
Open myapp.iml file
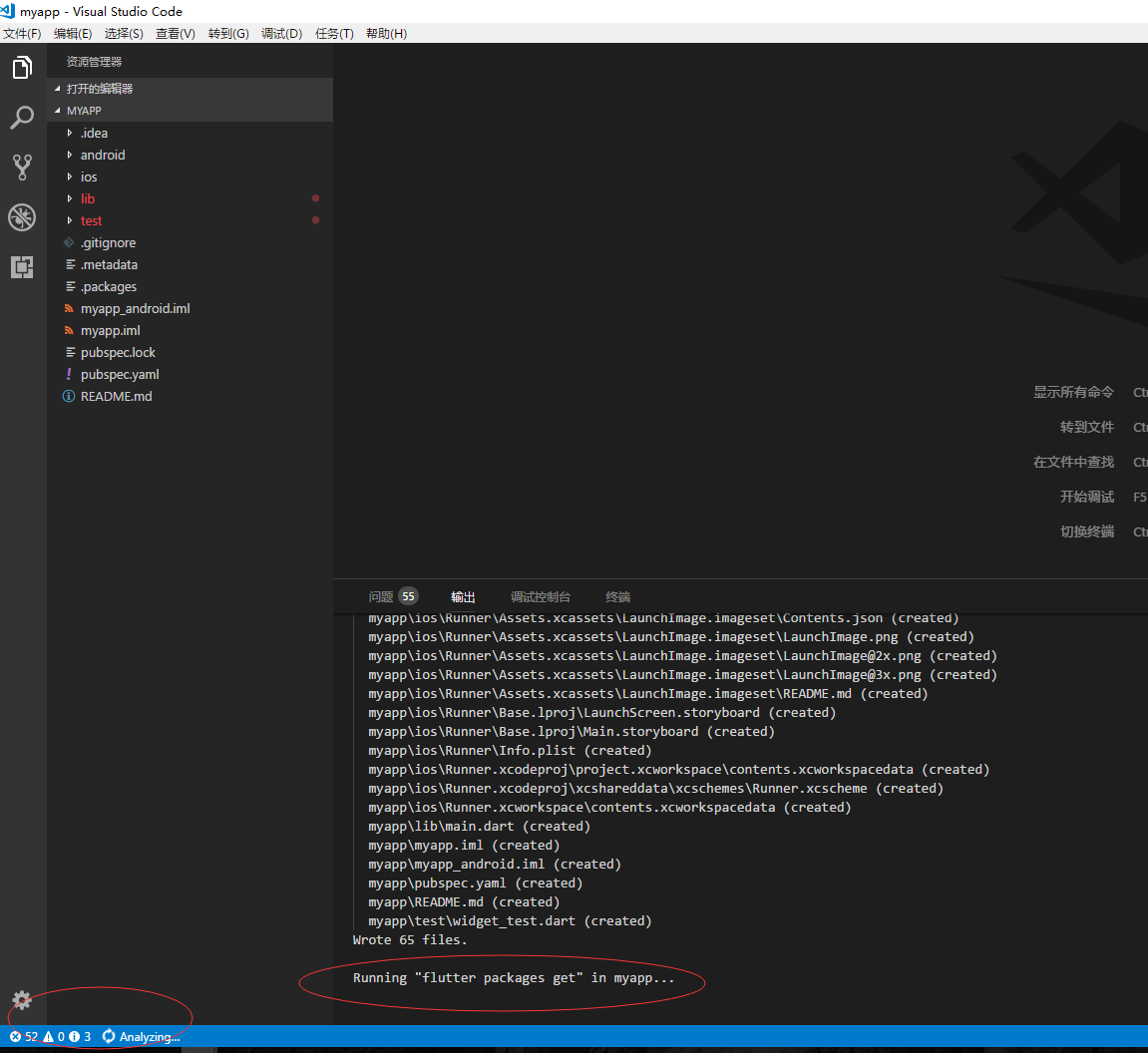(x=111, y=330)
